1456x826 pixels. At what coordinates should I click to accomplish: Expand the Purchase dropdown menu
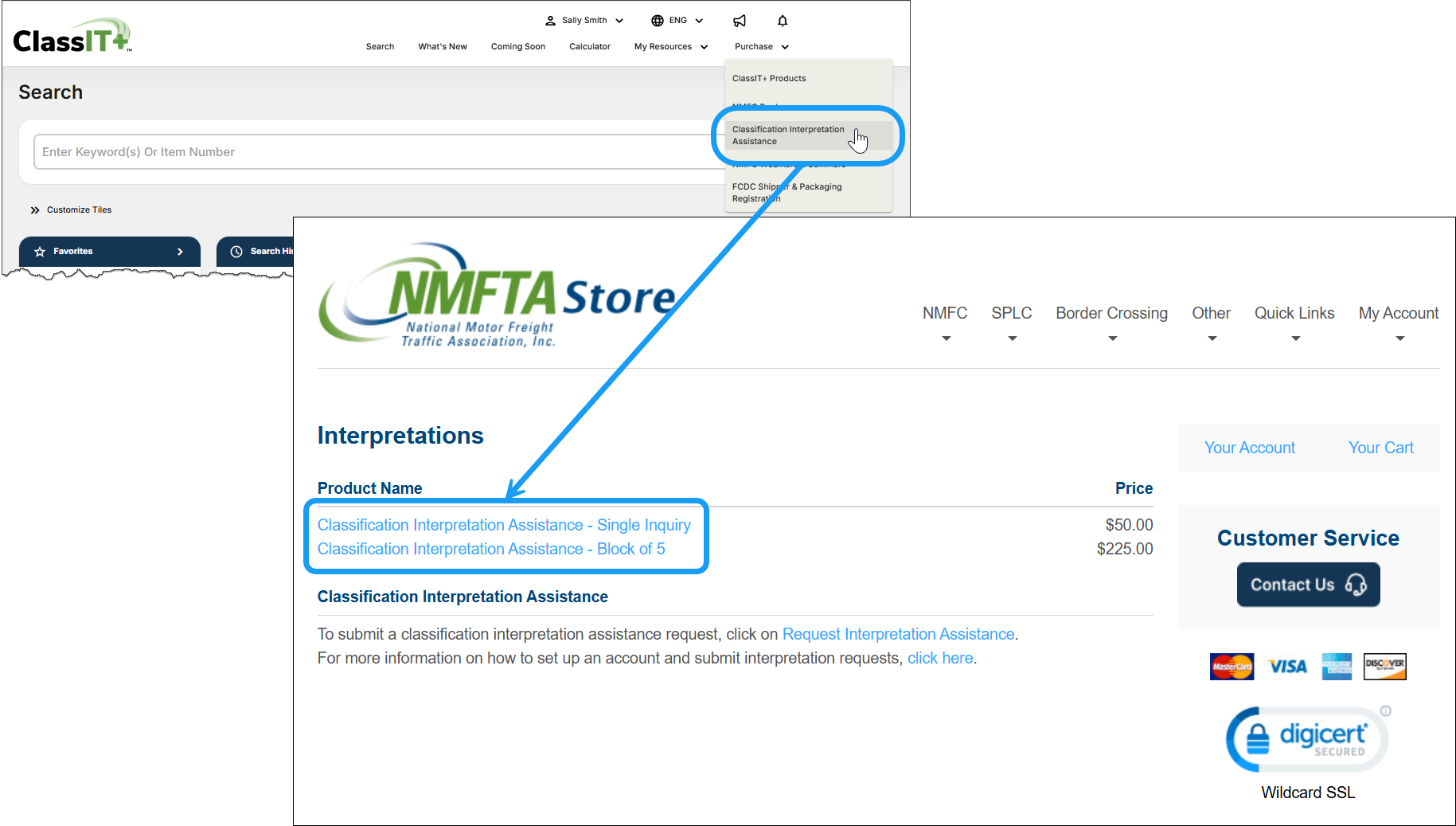click(x=760, y=46)
